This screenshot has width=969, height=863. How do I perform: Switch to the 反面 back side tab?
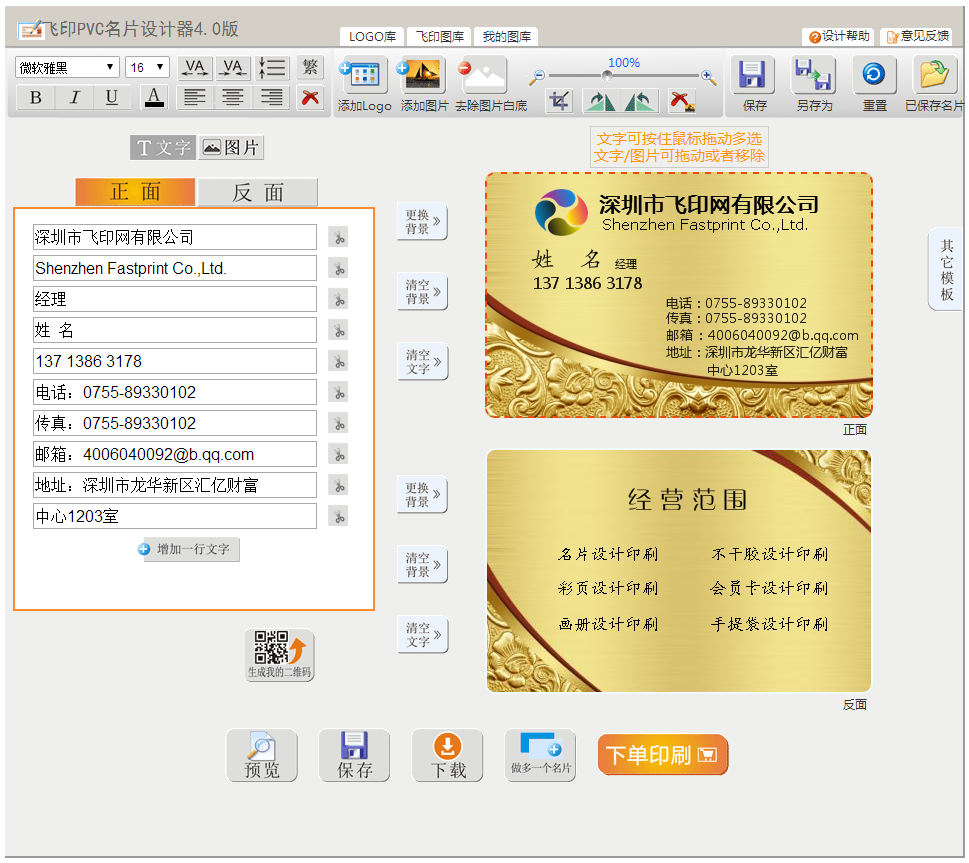258,191
